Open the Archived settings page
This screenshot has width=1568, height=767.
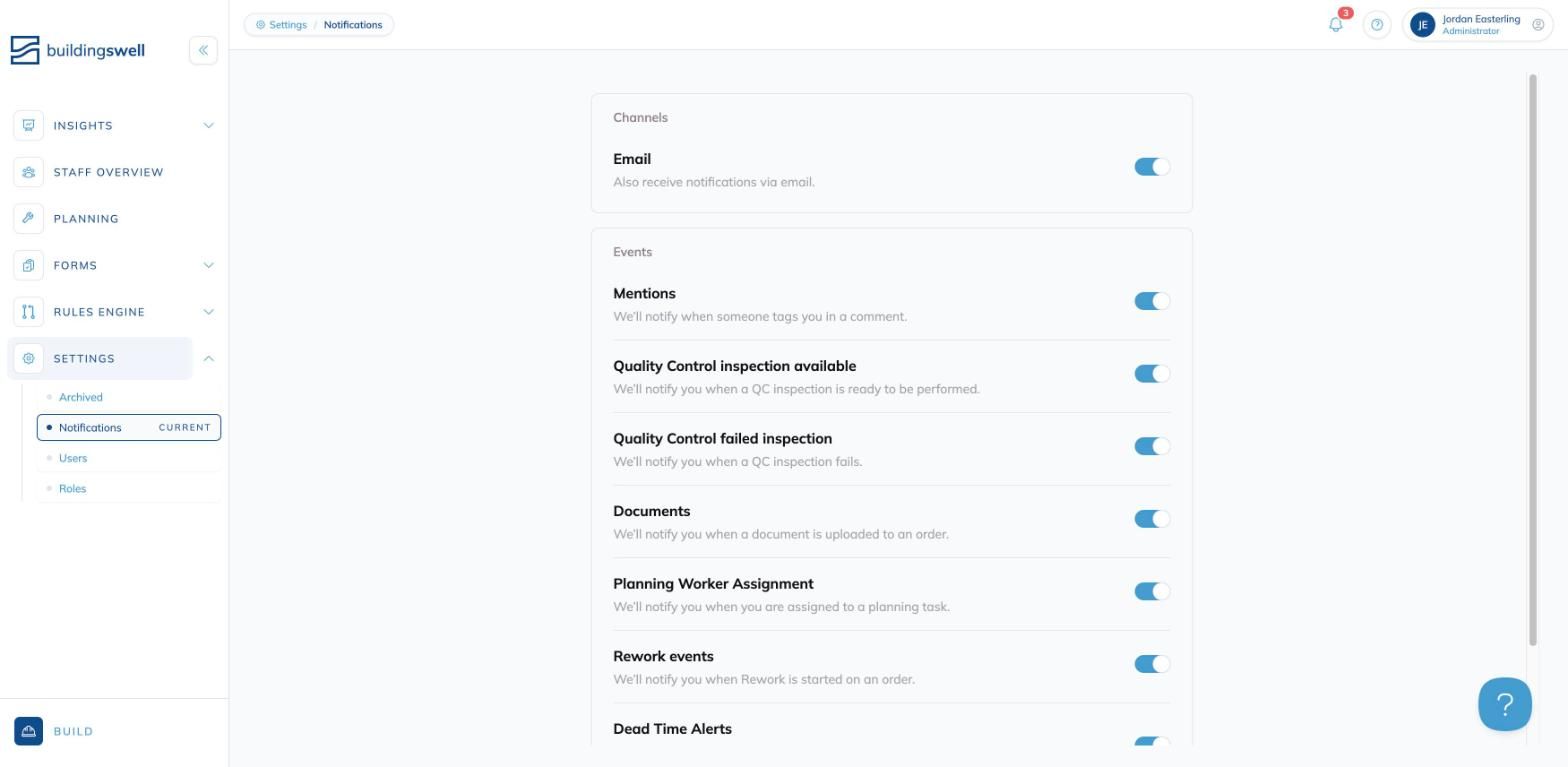tap(81, 397)
